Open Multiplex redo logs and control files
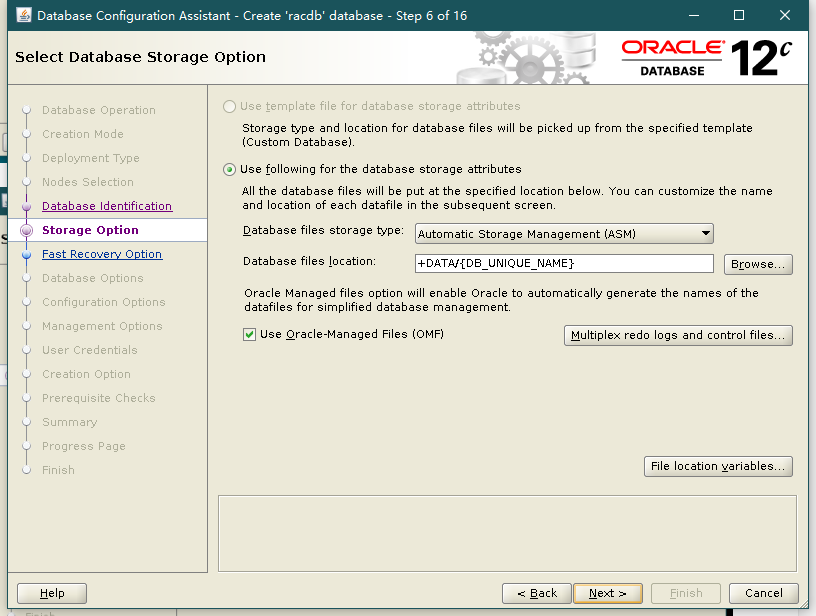This screenshot has width=816, height=616. pos(678,335)
